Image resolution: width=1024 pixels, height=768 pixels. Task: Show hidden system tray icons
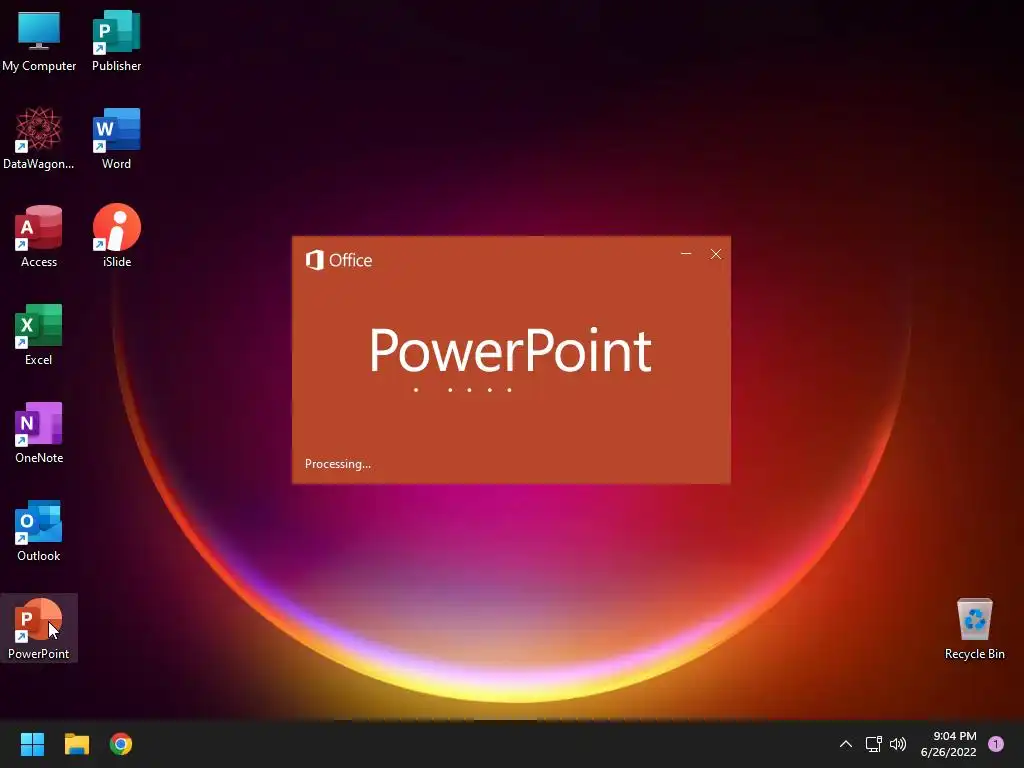(x=845, y=744)
